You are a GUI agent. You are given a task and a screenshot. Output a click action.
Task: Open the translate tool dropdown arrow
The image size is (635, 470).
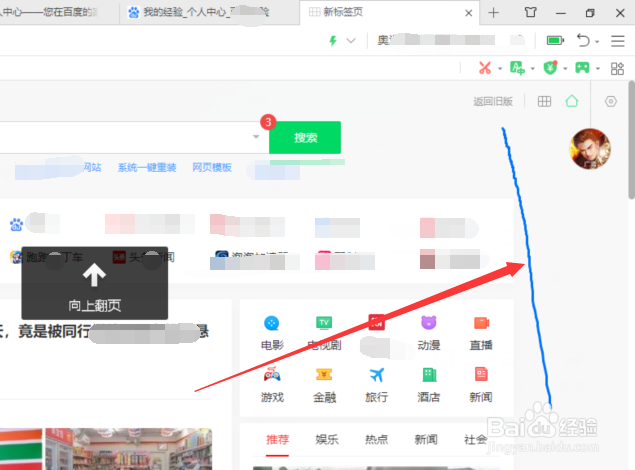pyautogui.click(x=533, y=68)
